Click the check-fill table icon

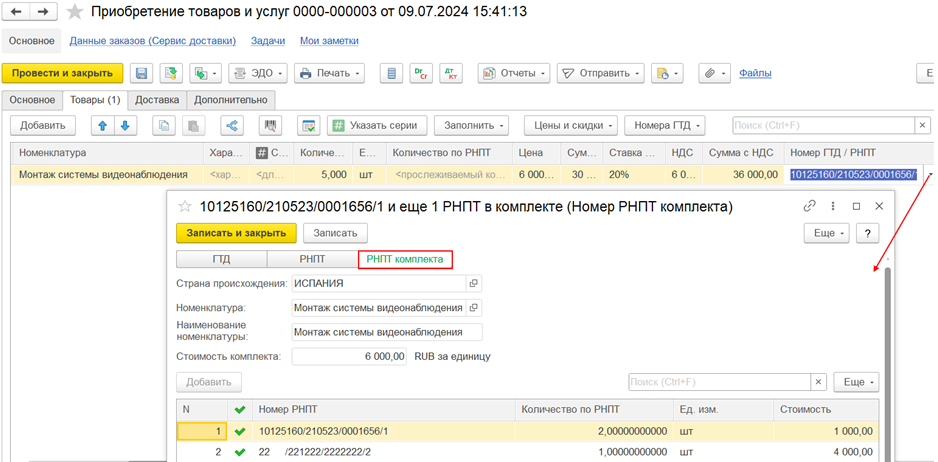click(x=309, y=126)
